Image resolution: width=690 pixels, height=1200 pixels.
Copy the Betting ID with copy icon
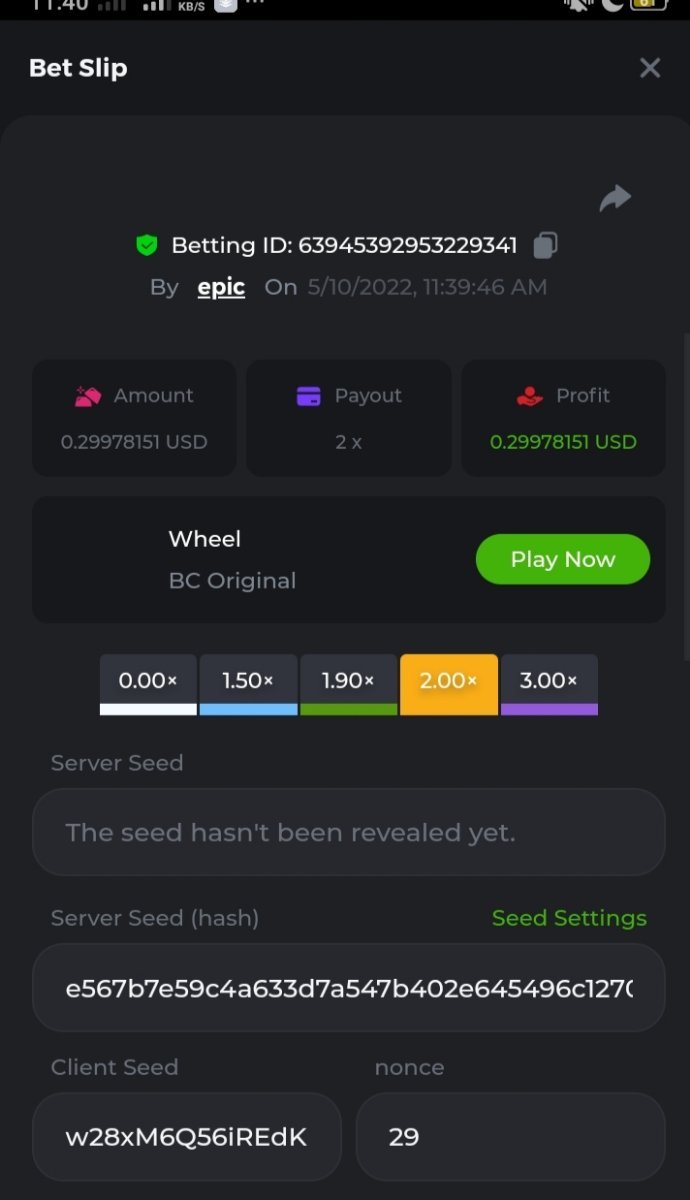(x=545, y=245)
